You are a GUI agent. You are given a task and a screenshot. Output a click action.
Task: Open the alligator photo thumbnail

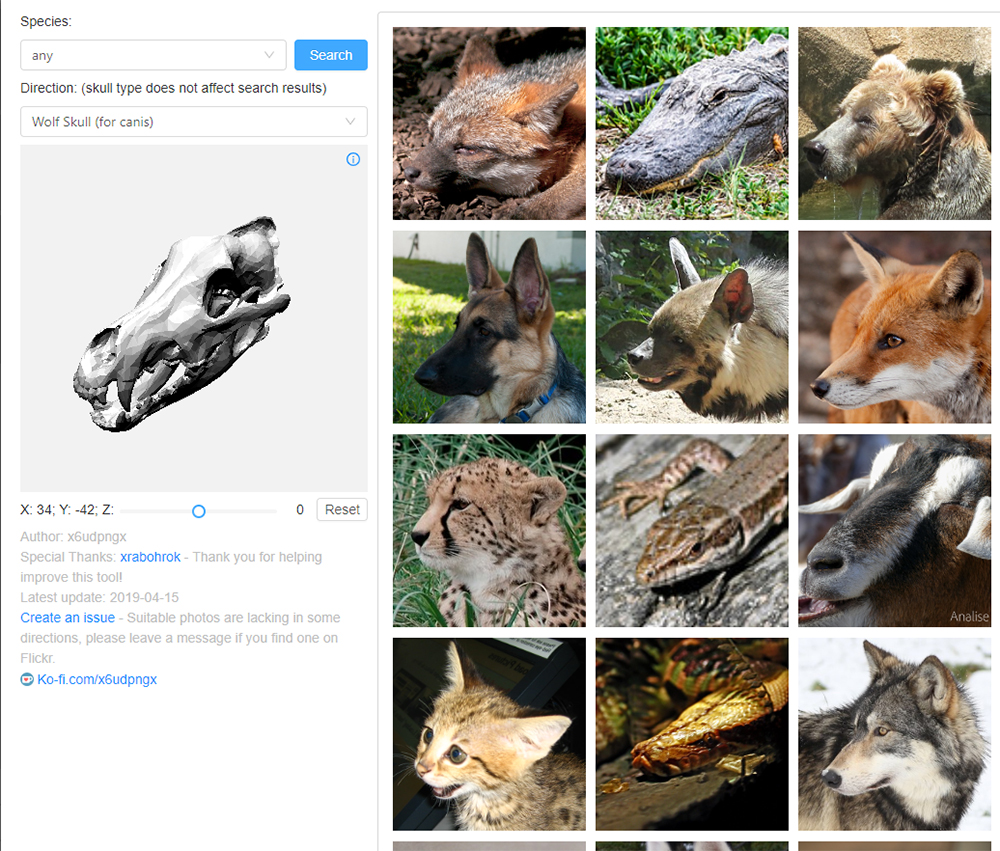[692, 123]
